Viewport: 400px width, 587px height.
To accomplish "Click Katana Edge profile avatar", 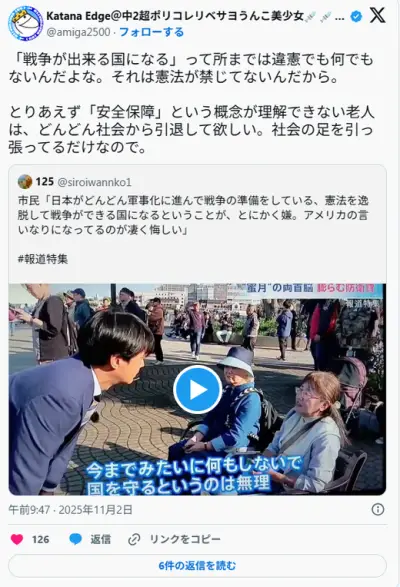I will coord(25,23).
